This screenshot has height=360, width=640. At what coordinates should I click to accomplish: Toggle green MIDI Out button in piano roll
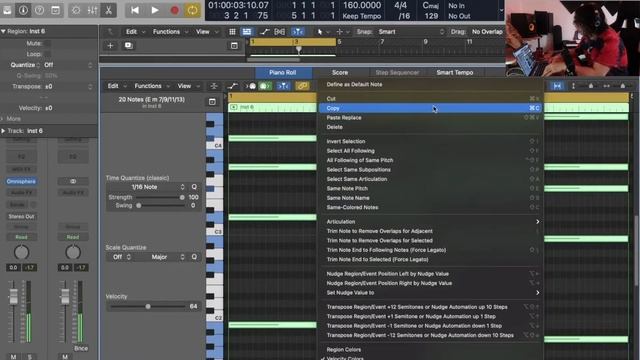(x=265, y=86)
